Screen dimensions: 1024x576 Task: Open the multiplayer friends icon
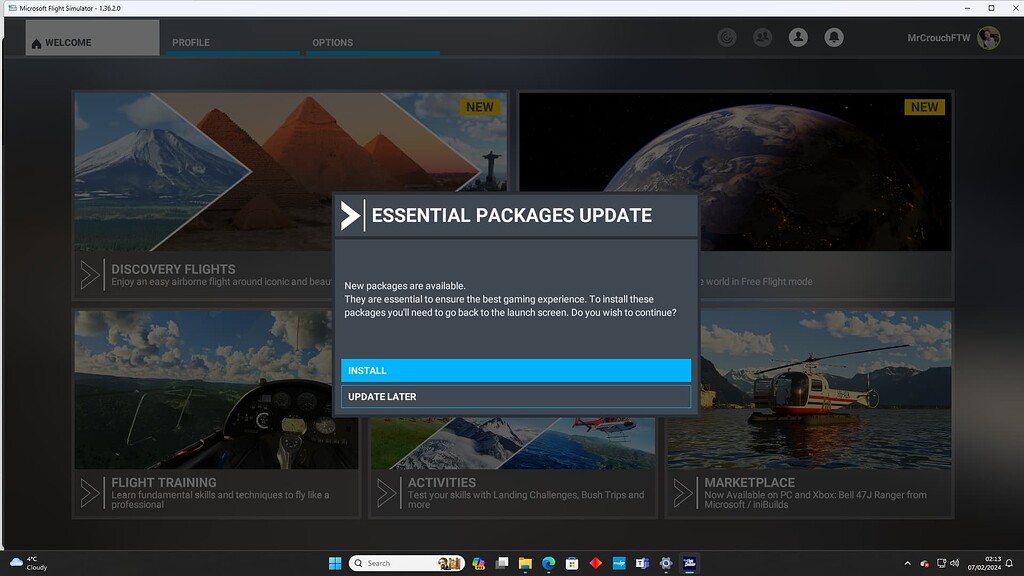click(762, 37)
